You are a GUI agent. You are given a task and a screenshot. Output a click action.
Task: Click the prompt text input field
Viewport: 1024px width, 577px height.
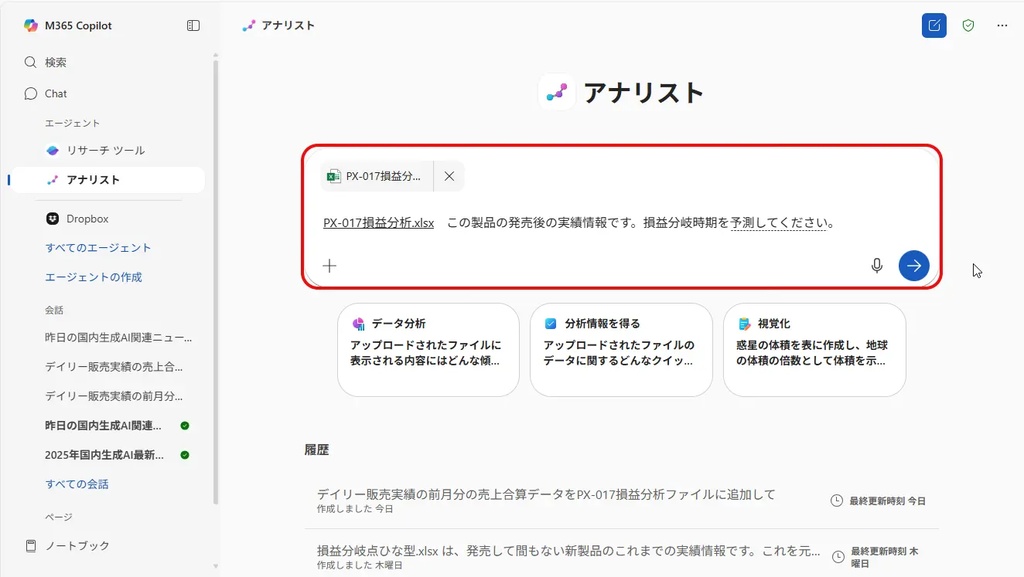pos(620,223)
